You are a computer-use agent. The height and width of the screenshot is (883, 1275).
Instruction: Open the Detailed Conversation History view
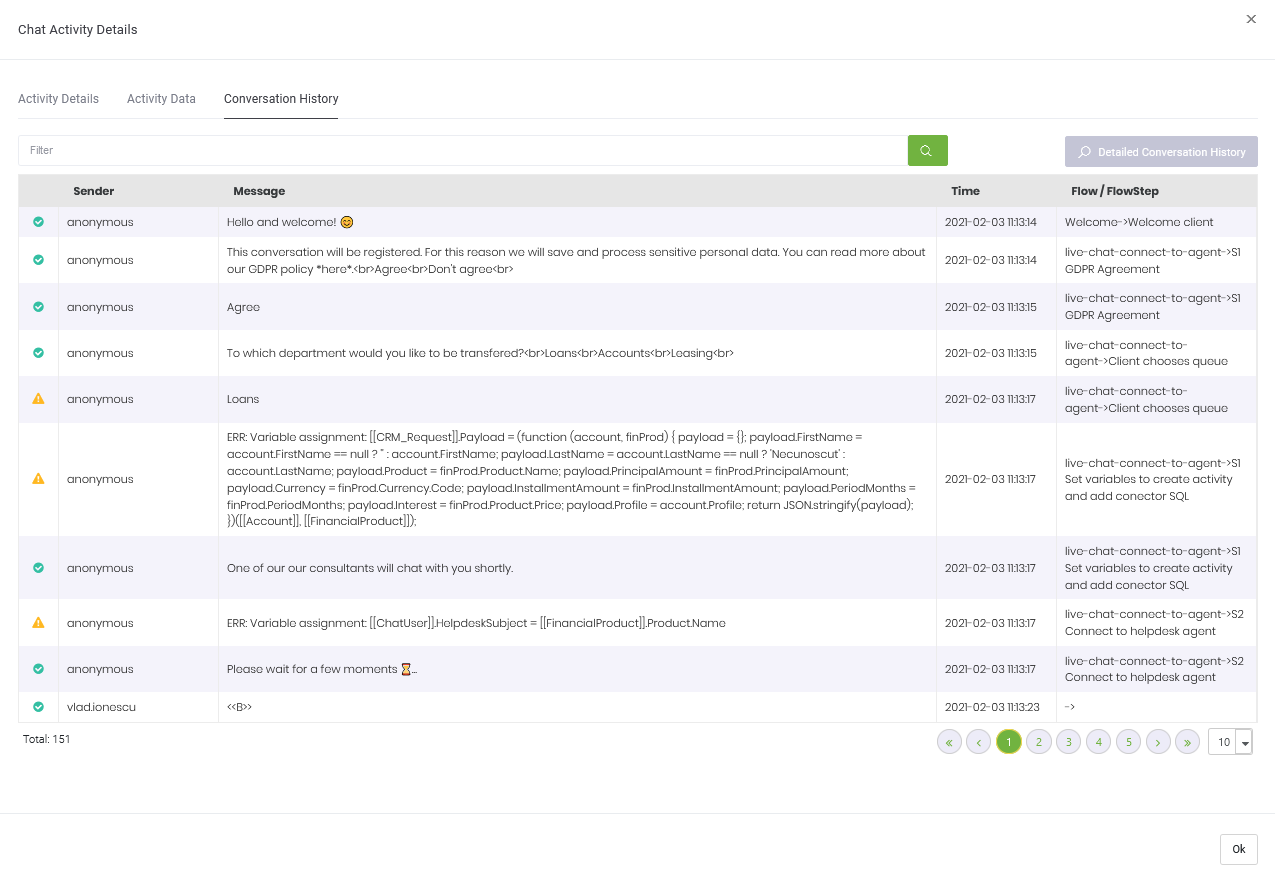coord(1161,151)
